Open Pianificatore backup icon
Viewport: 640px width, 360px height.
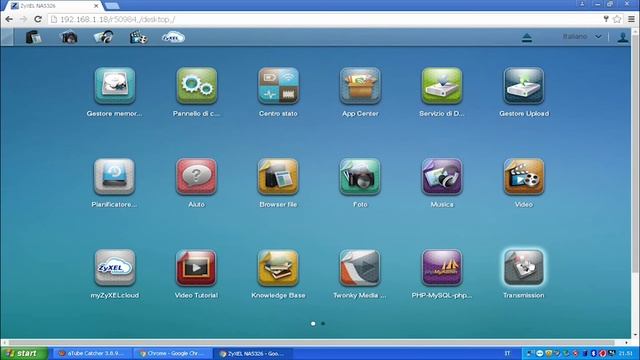click(x=115, y=177)
